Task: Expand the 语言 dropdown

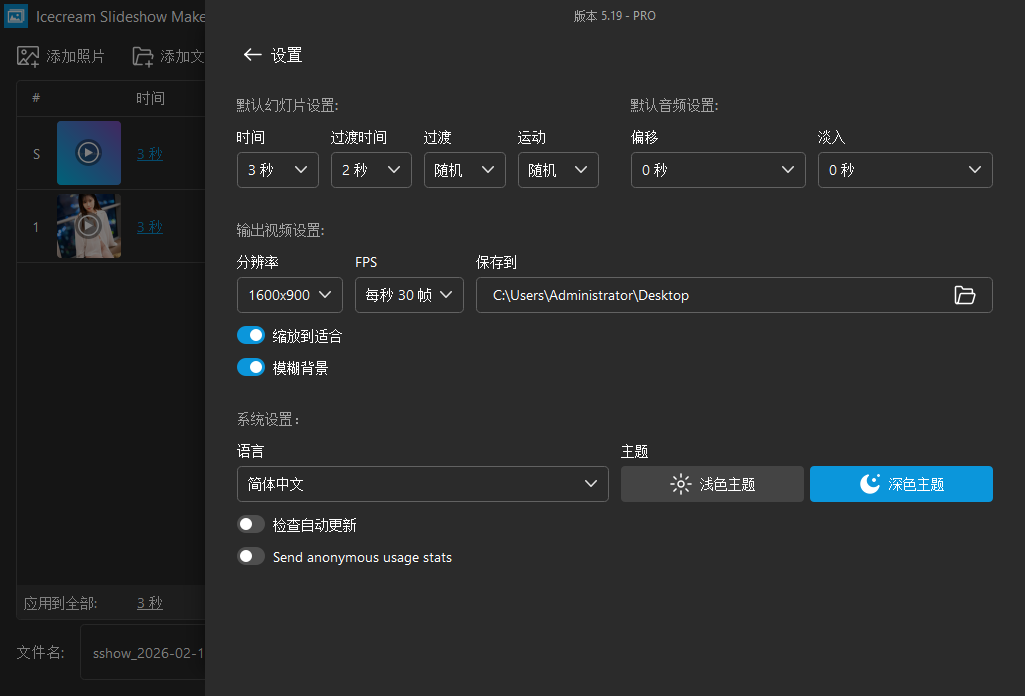Action: [x=422, y=483]
